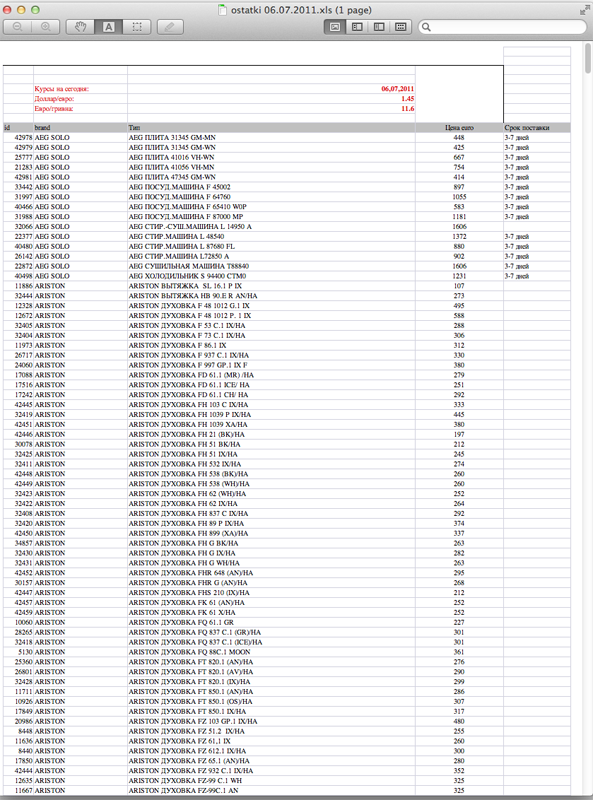The image size is (593, 800).
Task: Click the red date cell 06,07,2011
Action: (398, 89)
